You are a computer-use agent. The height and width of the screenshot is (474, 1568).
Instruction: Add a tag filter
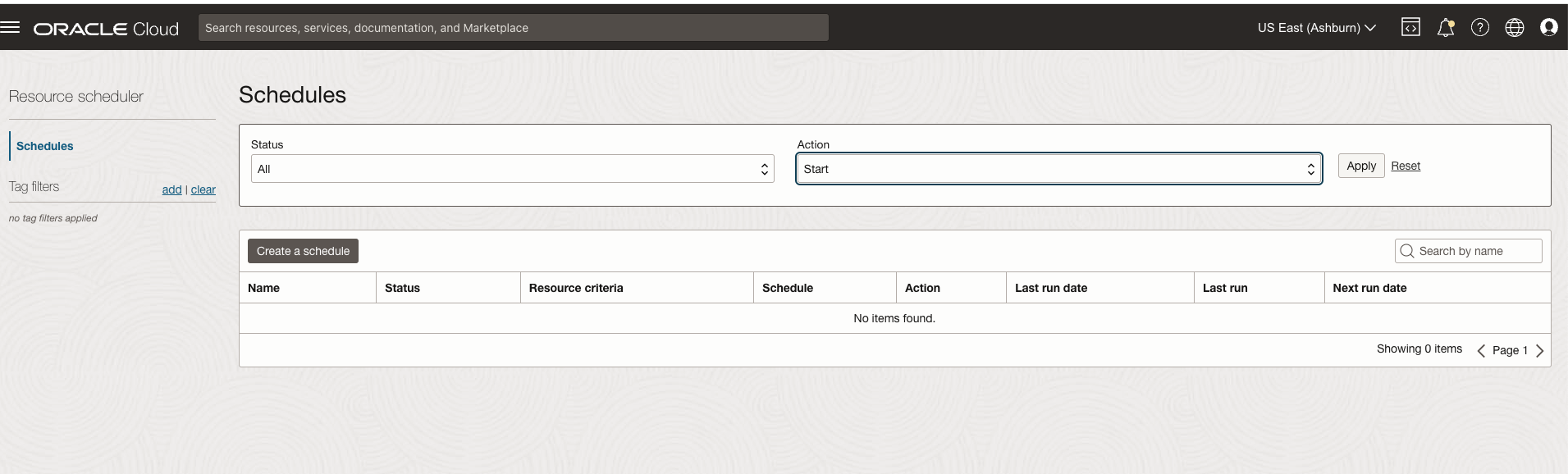[171, 189]
